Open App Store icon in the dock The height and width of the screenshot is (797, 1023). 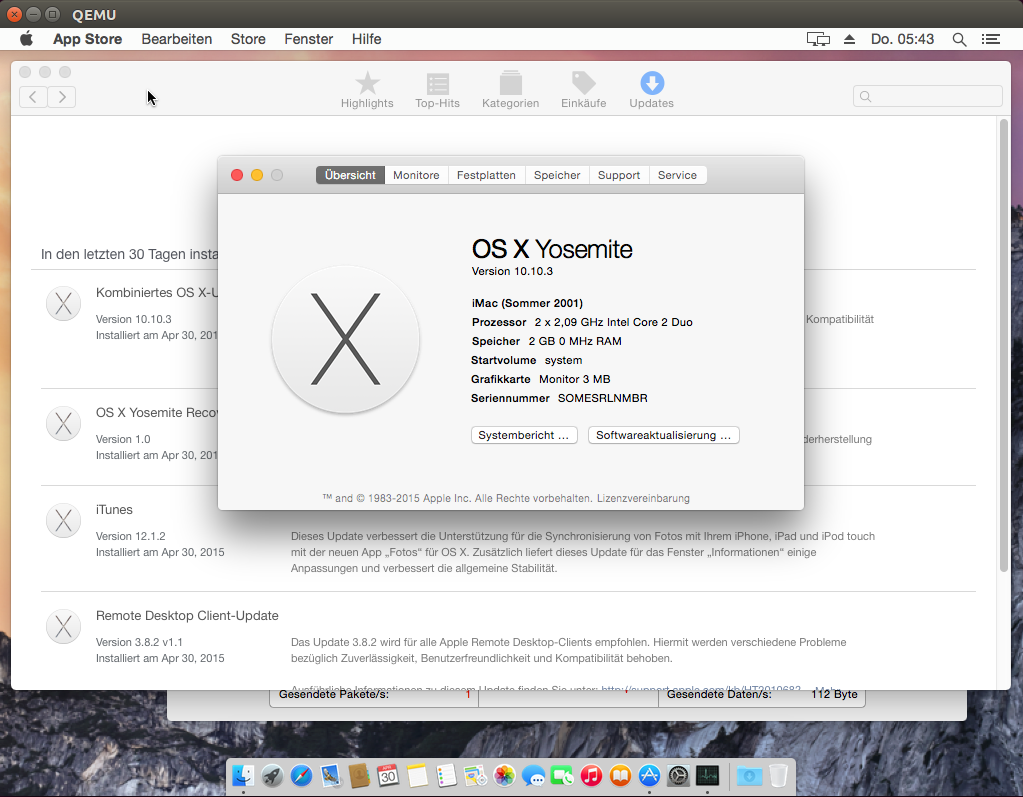pos(649,775)
